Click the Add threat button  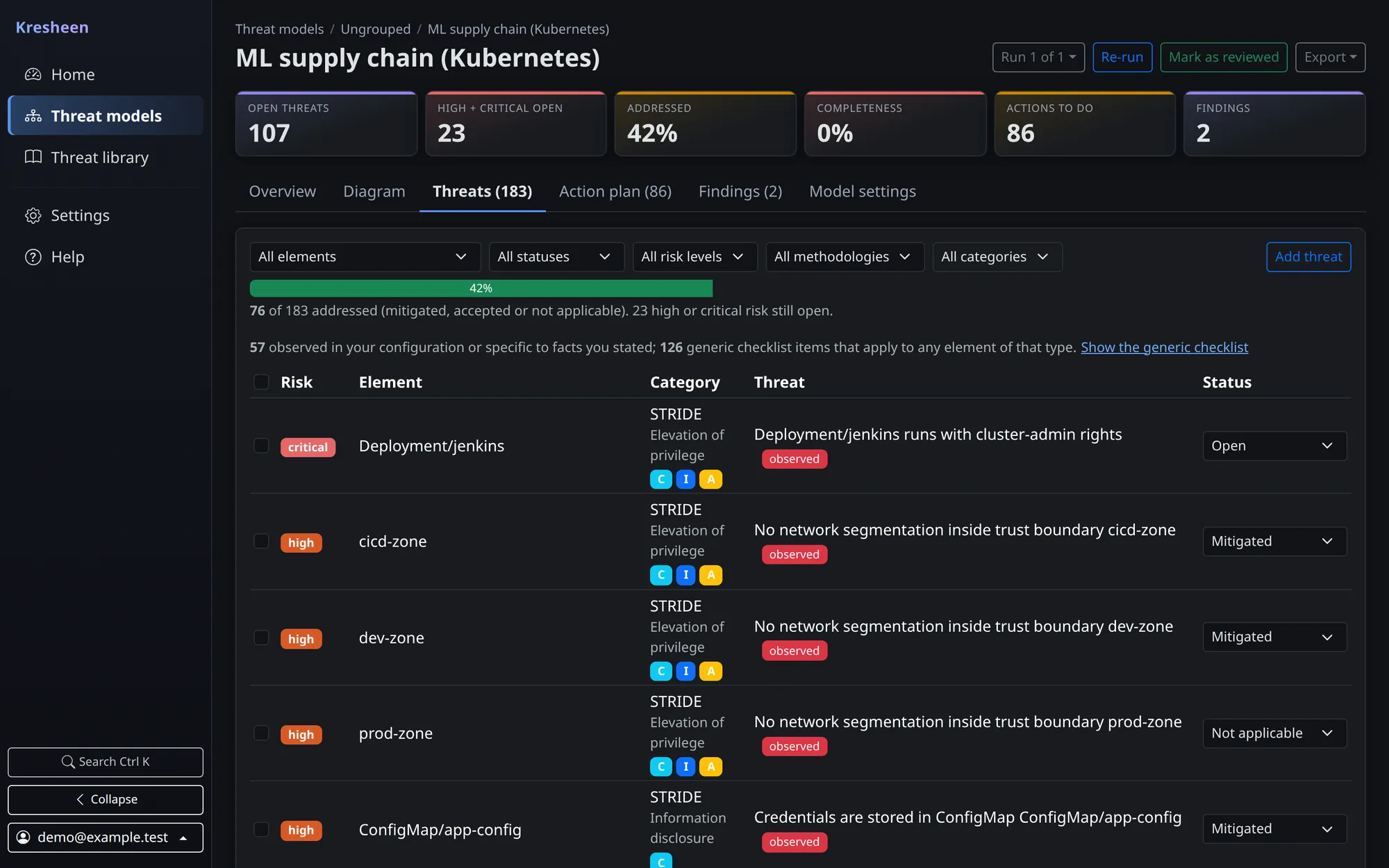(1308, 257)
